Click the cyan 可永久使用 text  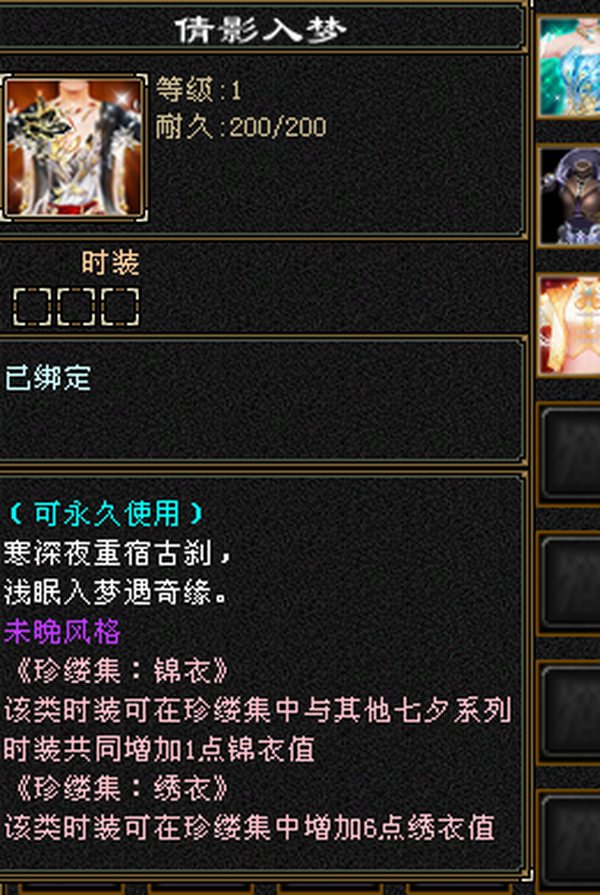106,514
